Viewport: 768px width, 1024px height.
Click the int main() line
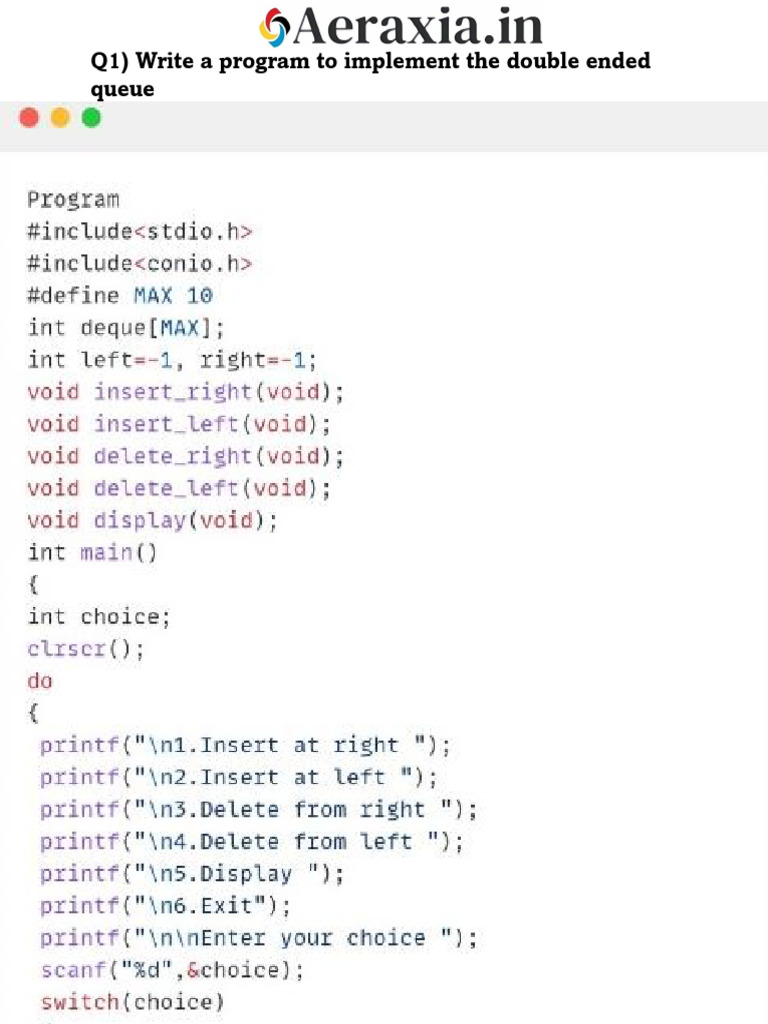pyautogui.click(x=92, y=552)
